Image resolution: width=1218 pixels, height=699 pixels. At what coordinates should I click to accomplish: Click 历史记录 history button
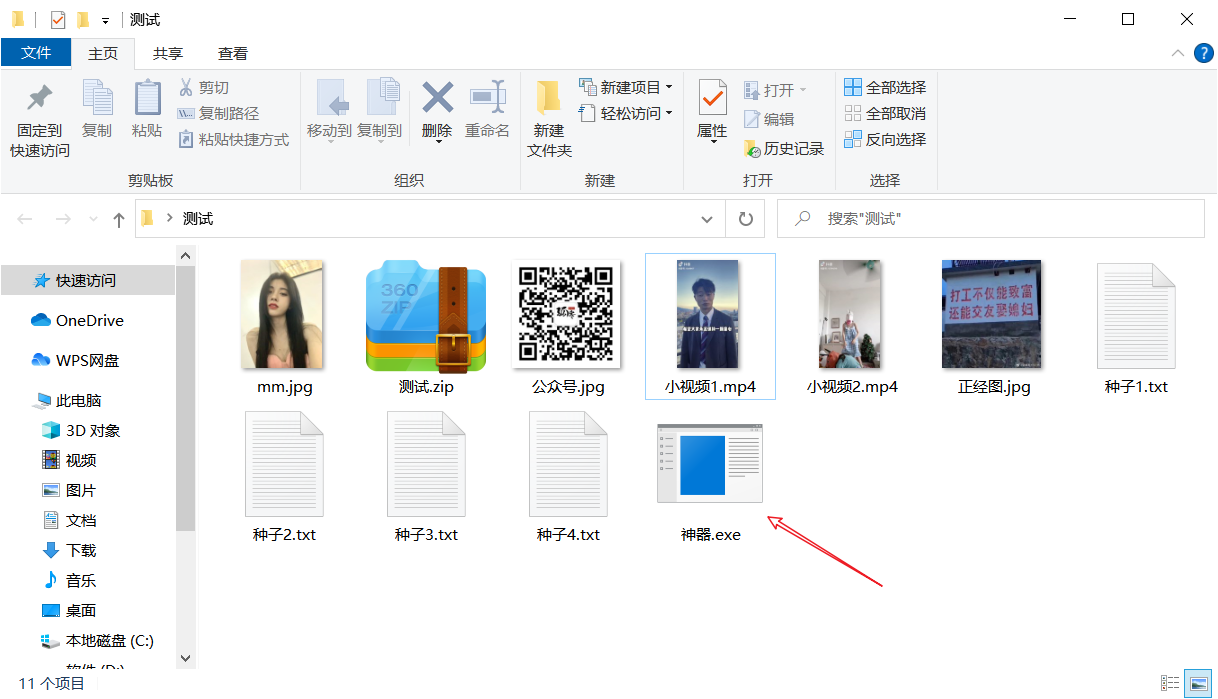(784, 149)
